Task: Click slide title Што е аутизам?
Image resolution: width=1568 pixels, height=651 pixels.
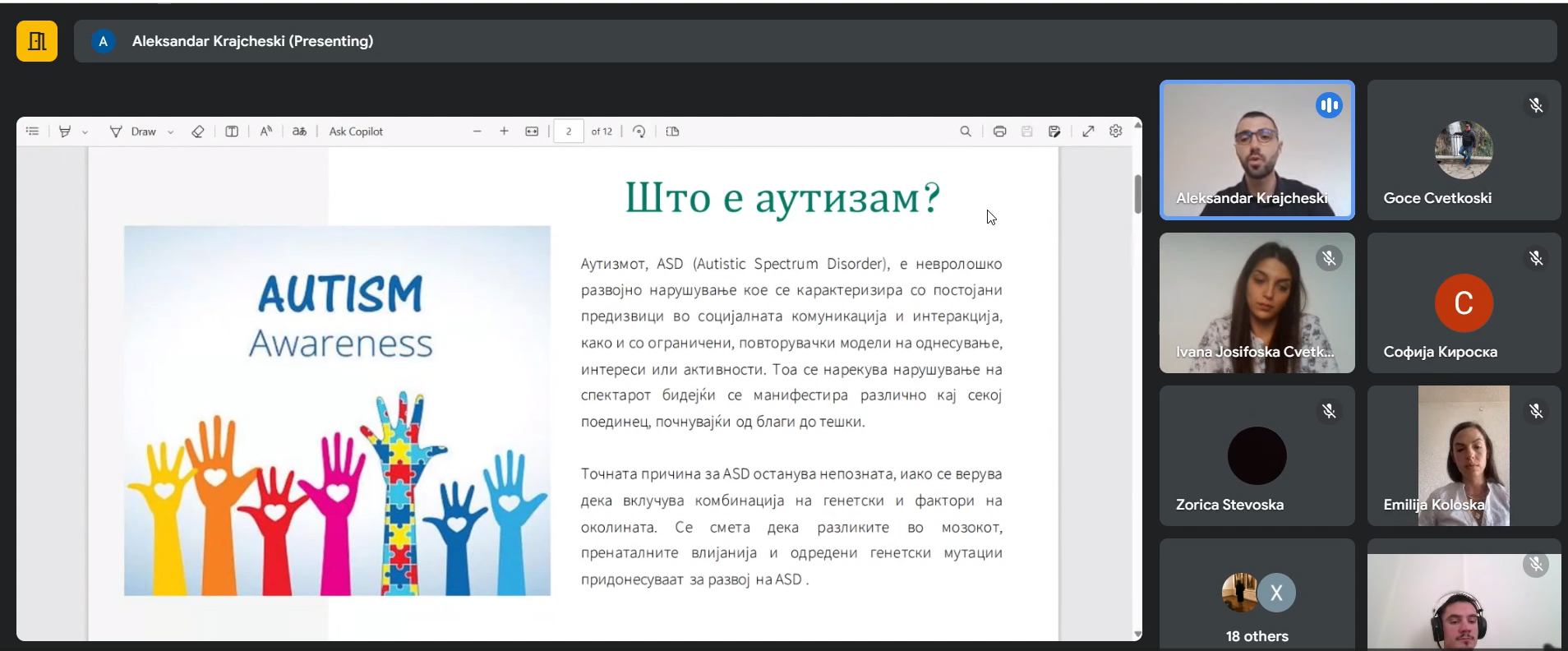Action: point(782,198)
